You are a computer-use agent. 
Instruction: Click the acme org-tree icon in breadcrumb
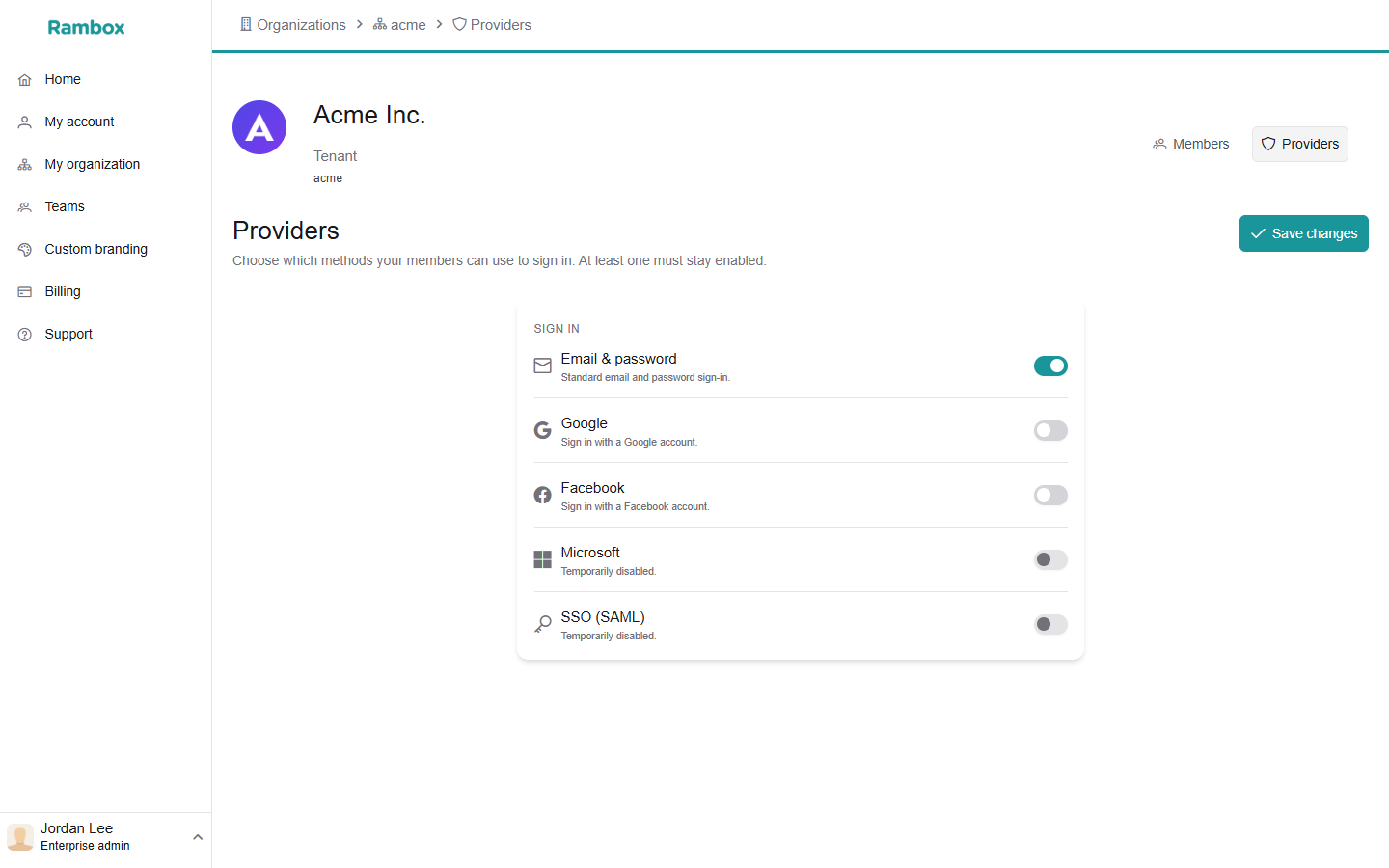pyautogui.click(x=380, y=24)
